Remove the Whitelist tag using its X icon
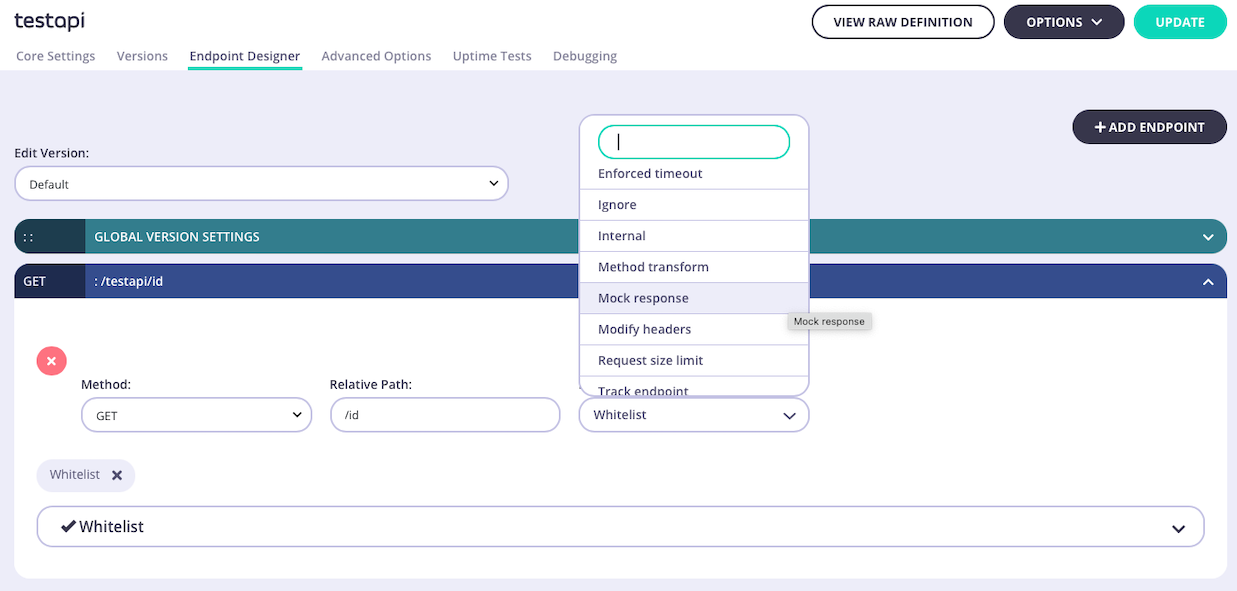 (116, 475)
